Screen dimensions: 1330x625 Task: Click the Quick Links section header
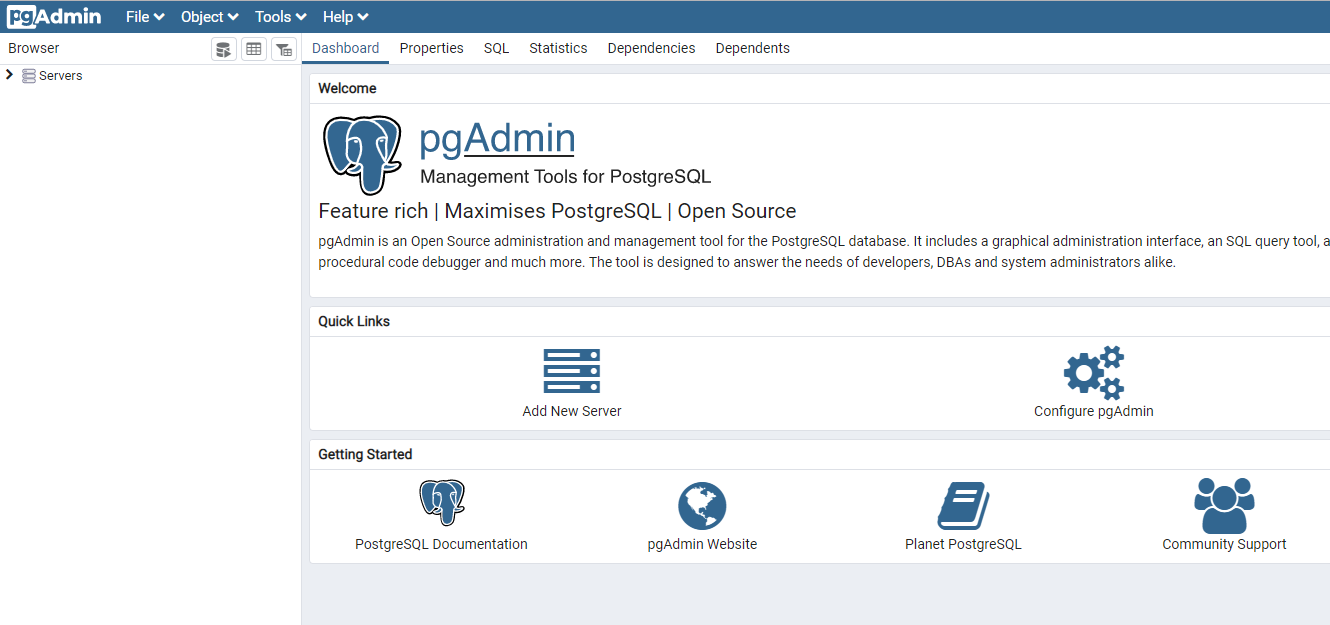354,321
